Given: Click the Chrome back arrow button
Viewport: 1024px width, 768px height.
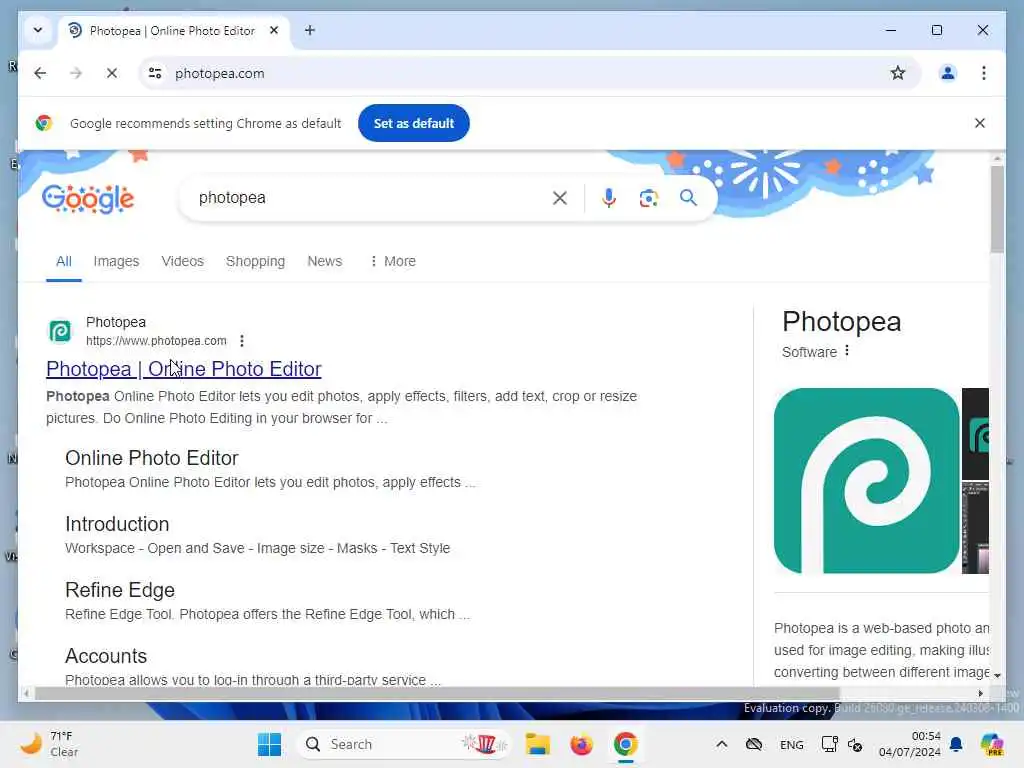Looking at the screenshot, I should coord(40,73).
